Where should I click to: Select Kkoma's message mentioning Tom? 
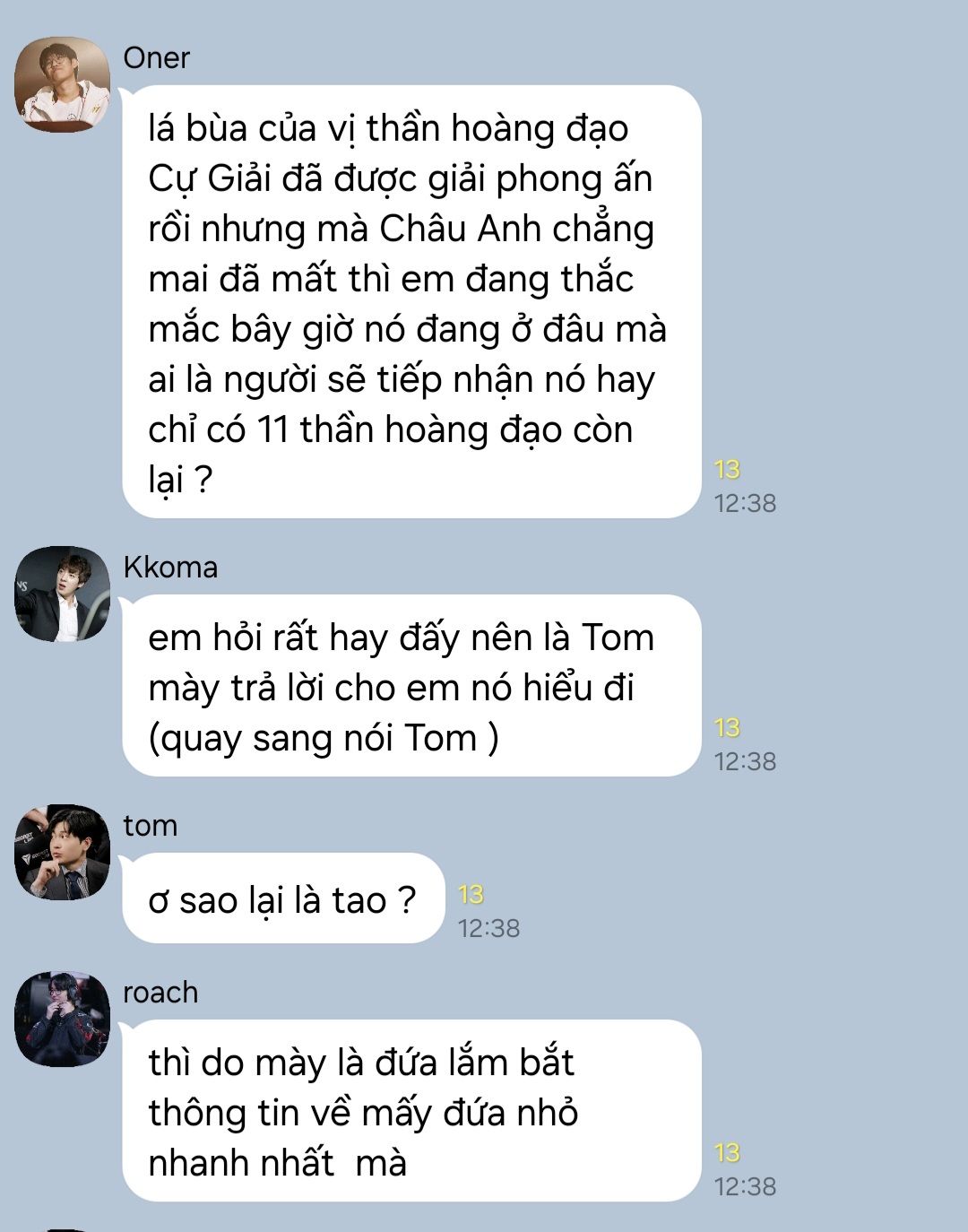(411, 686)
